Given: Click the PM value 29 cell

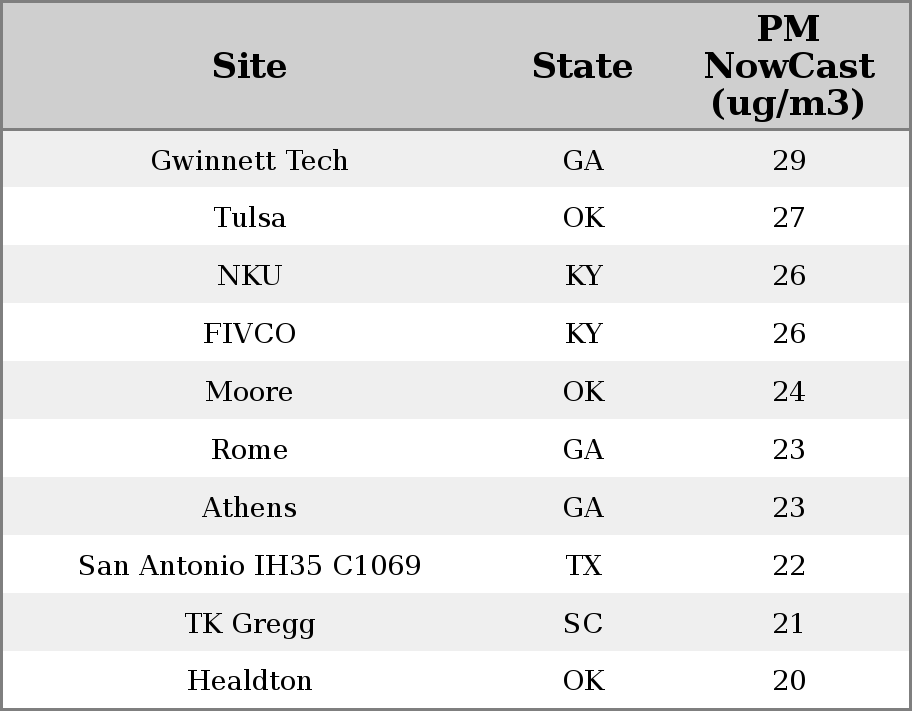Looking at the screenshot, I should point(789,160).
